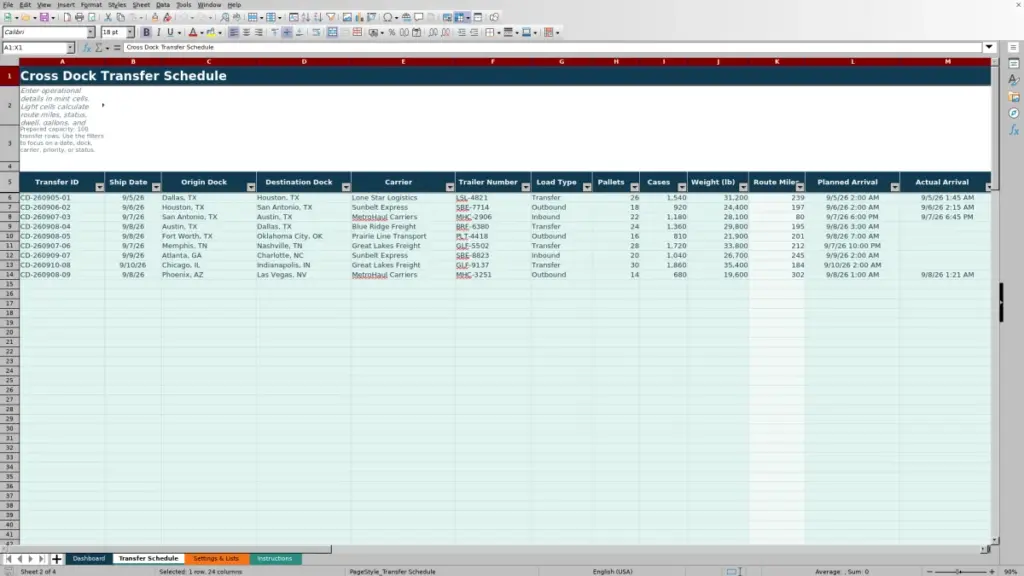
Task: Switch to the Instructions sheet tab
Action: [274, 559]
